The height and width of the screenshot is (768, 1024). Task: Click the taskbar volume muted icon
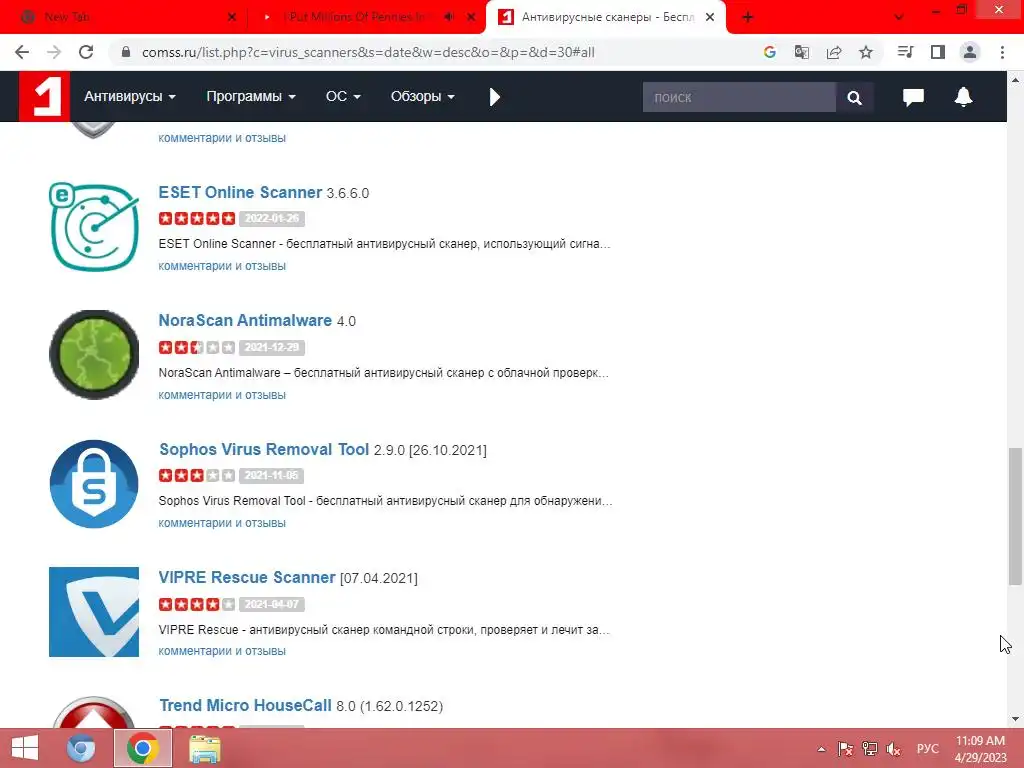[893, 749]
